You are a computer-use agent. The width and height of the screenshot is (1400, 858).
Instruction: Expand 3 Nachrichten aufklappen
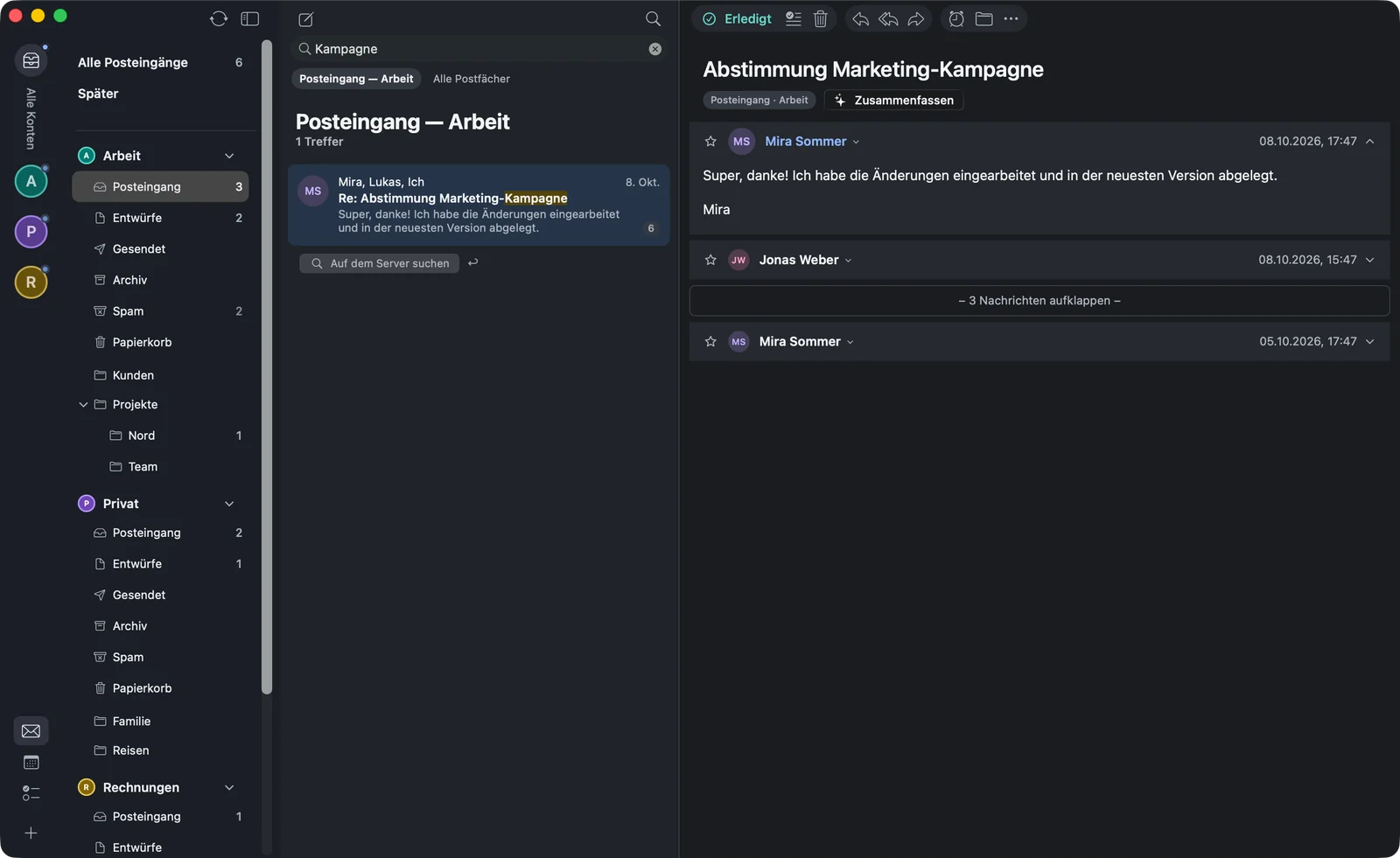point(1039,301)
